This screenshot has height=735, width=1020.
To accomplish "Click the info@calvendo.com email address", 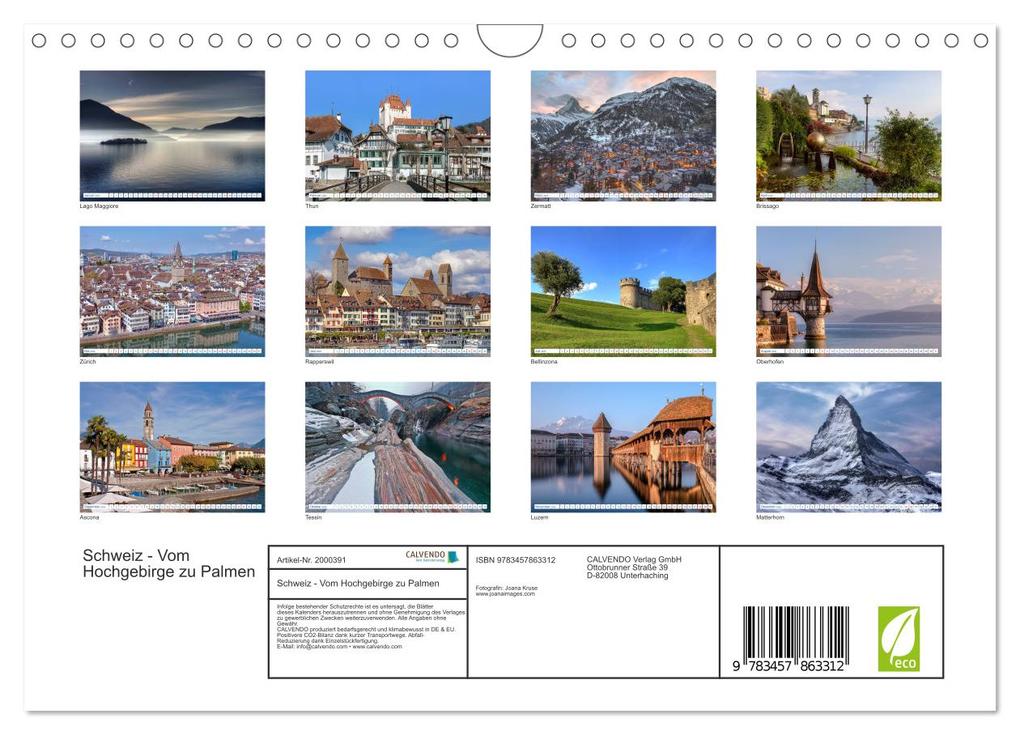I will click(x=322, y=647).
